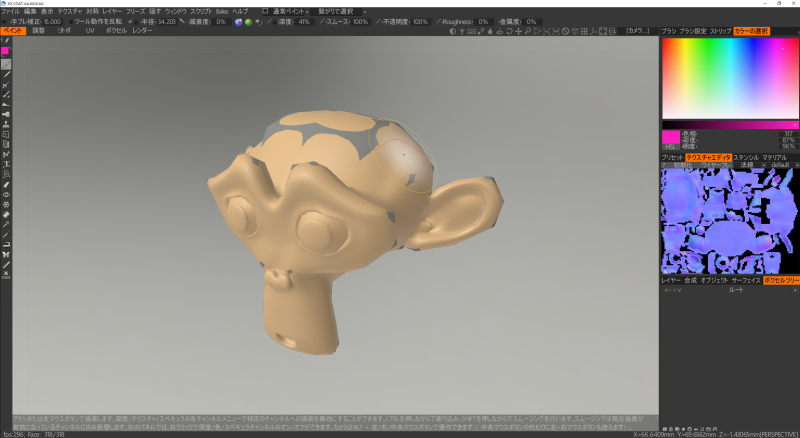Switch to the ステンシル tab
The image size is (800, 438).
(746, 157)
